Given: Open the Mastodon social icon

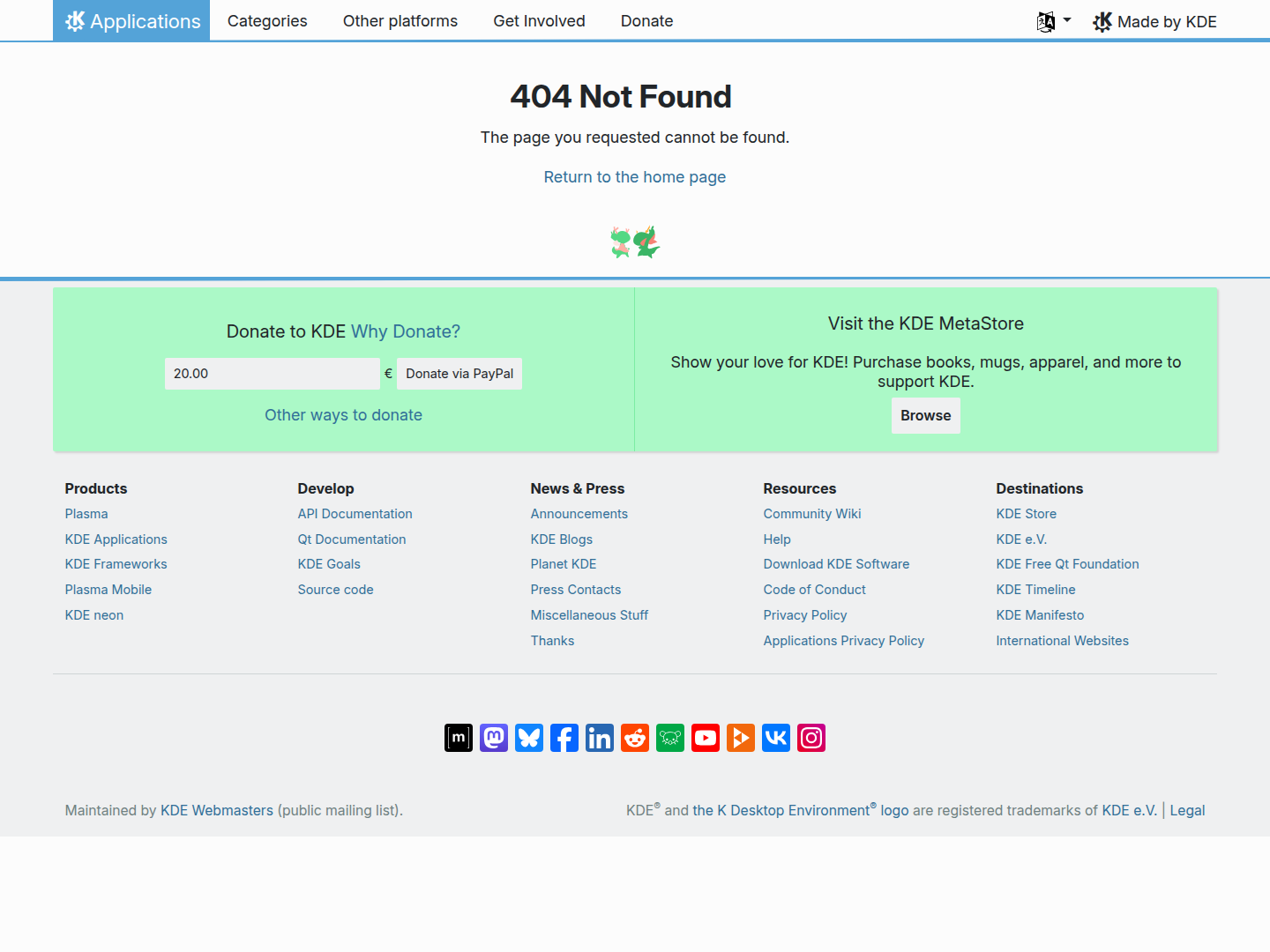Looking at the screenshot, I should (x=494, y=738).
